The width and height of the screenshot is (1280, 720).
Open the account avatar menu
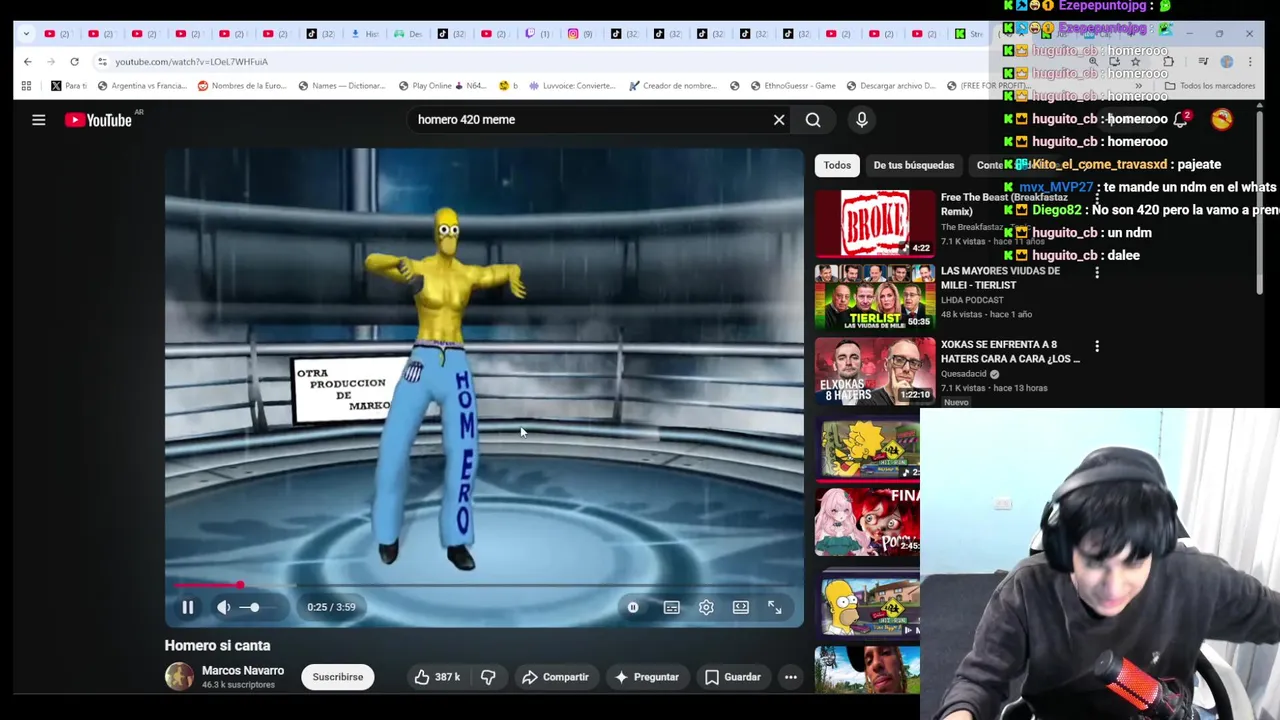1222,119
